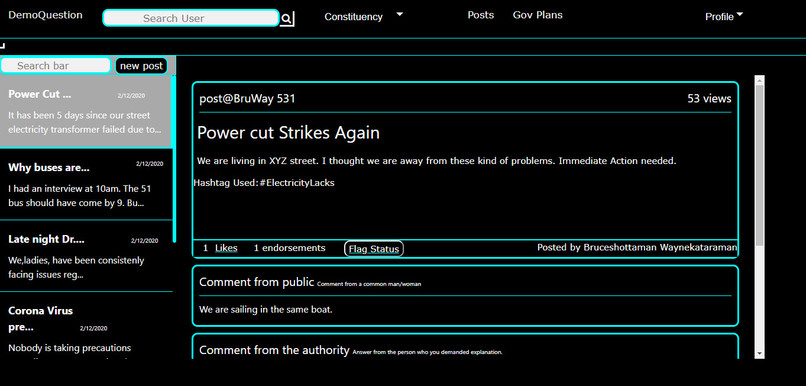This screenshot has width=806, height=386.
Task: Expand the Profile dropdown menu
Action: (724, 16)
